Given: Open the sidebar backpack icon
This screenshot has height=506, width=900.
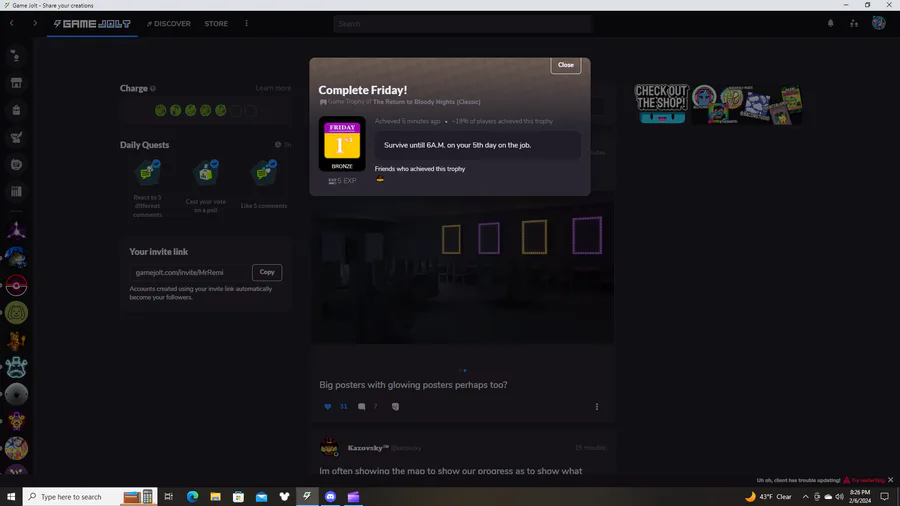Looking at the screenshot, I should (x=16, y=110).
